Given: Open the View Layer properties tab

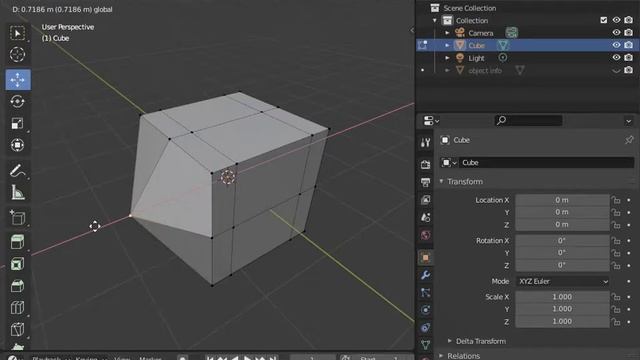Looking at the screenshot, I should pos(425,200).
